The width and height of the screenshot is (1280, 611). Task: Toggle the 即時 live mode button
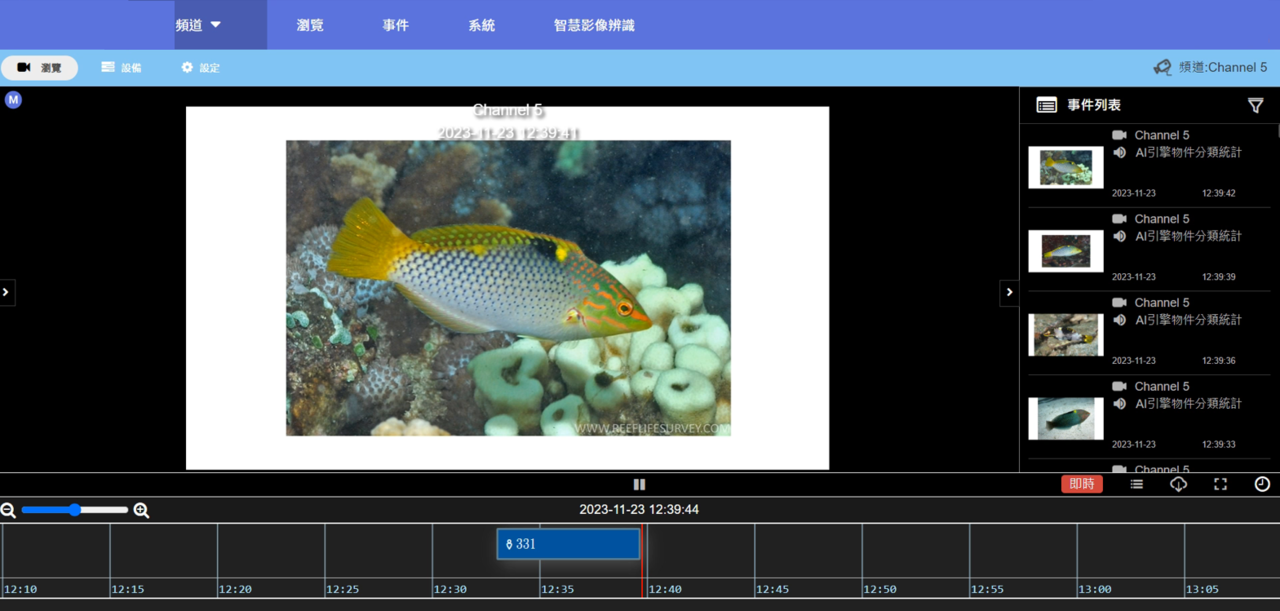(1081, 484)
